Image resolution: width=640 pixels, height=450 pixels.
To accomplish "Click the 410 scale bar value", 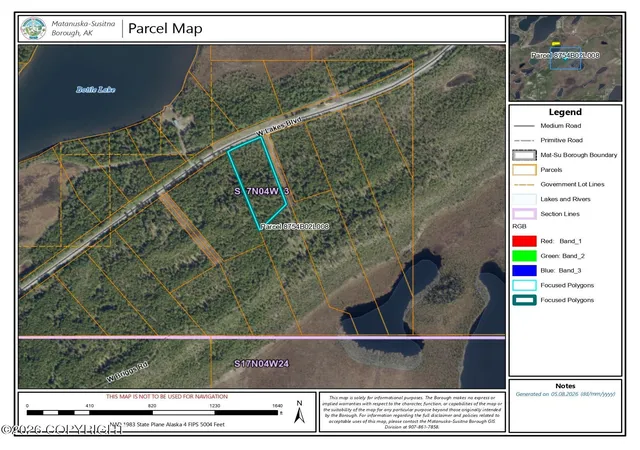I will click(x=90, y=405).
